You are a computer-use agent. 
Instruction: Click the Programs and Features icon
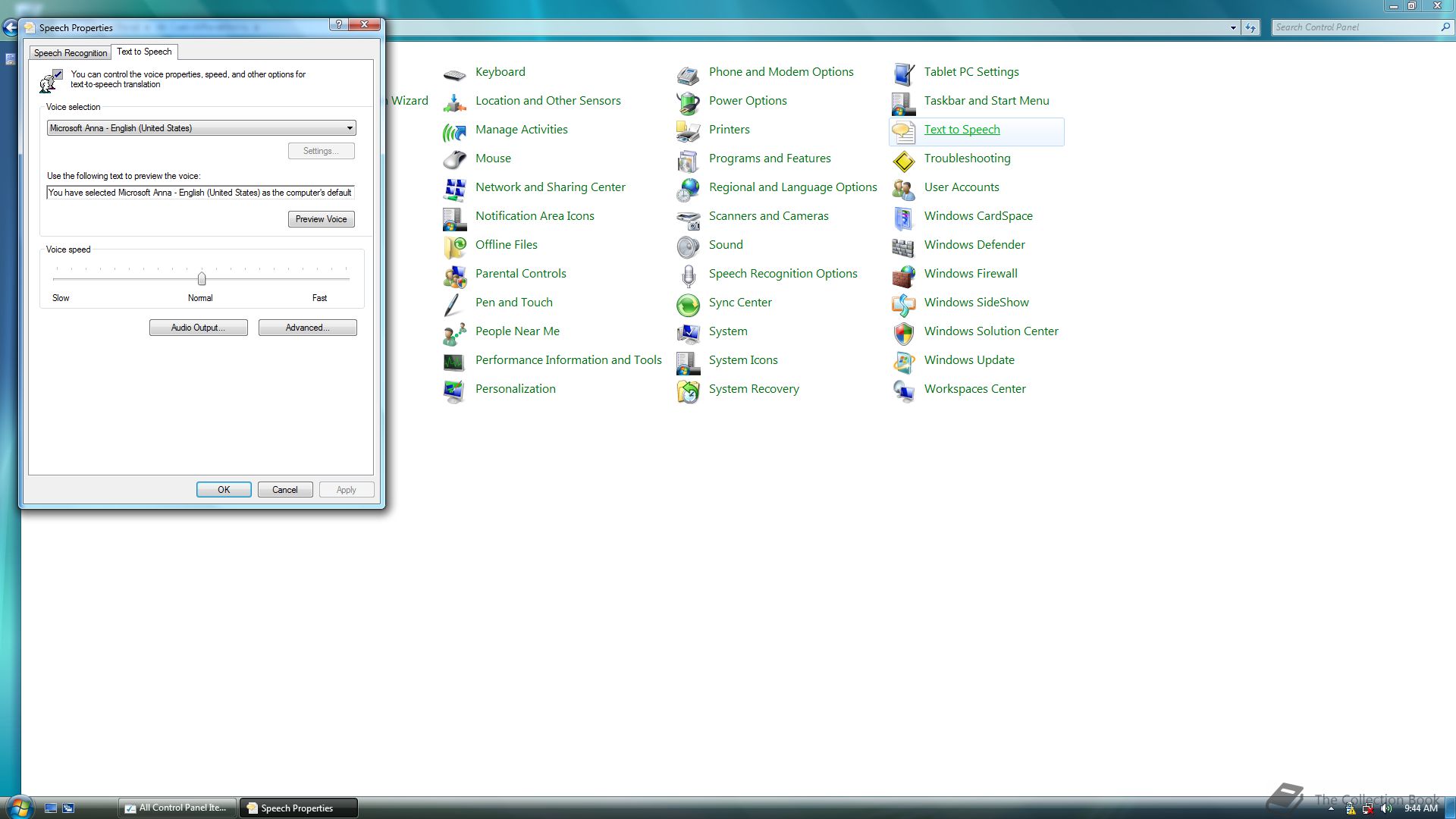(688, 160)
